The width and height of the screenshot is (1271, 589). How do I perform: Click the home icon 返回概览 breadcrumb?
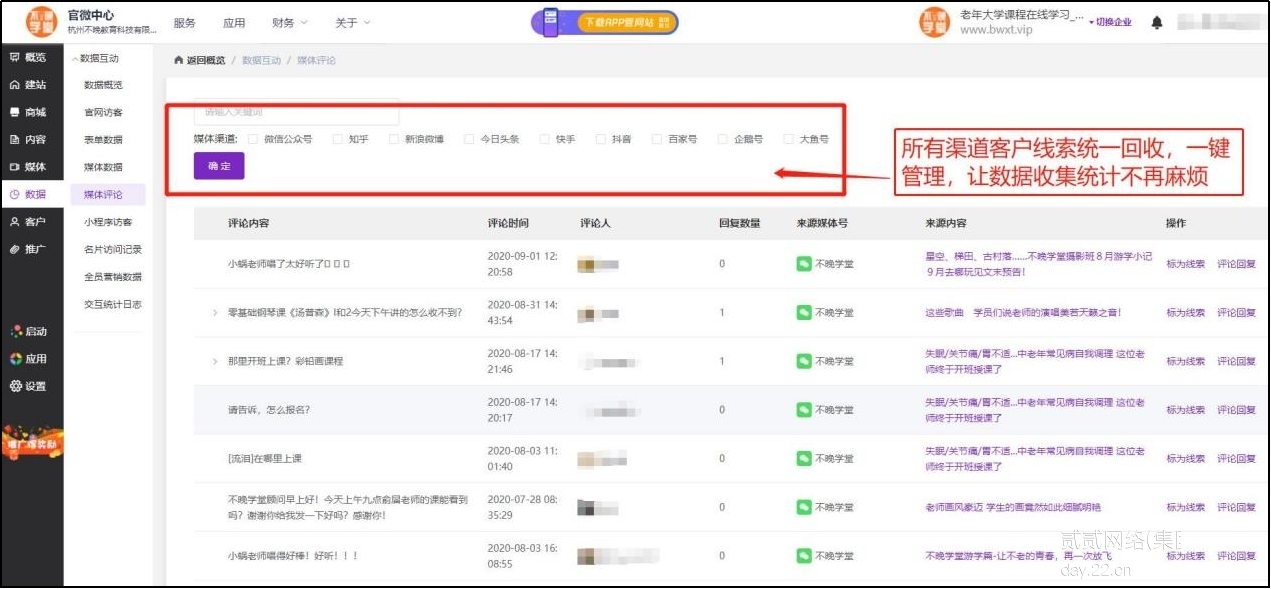pos(200,60)
